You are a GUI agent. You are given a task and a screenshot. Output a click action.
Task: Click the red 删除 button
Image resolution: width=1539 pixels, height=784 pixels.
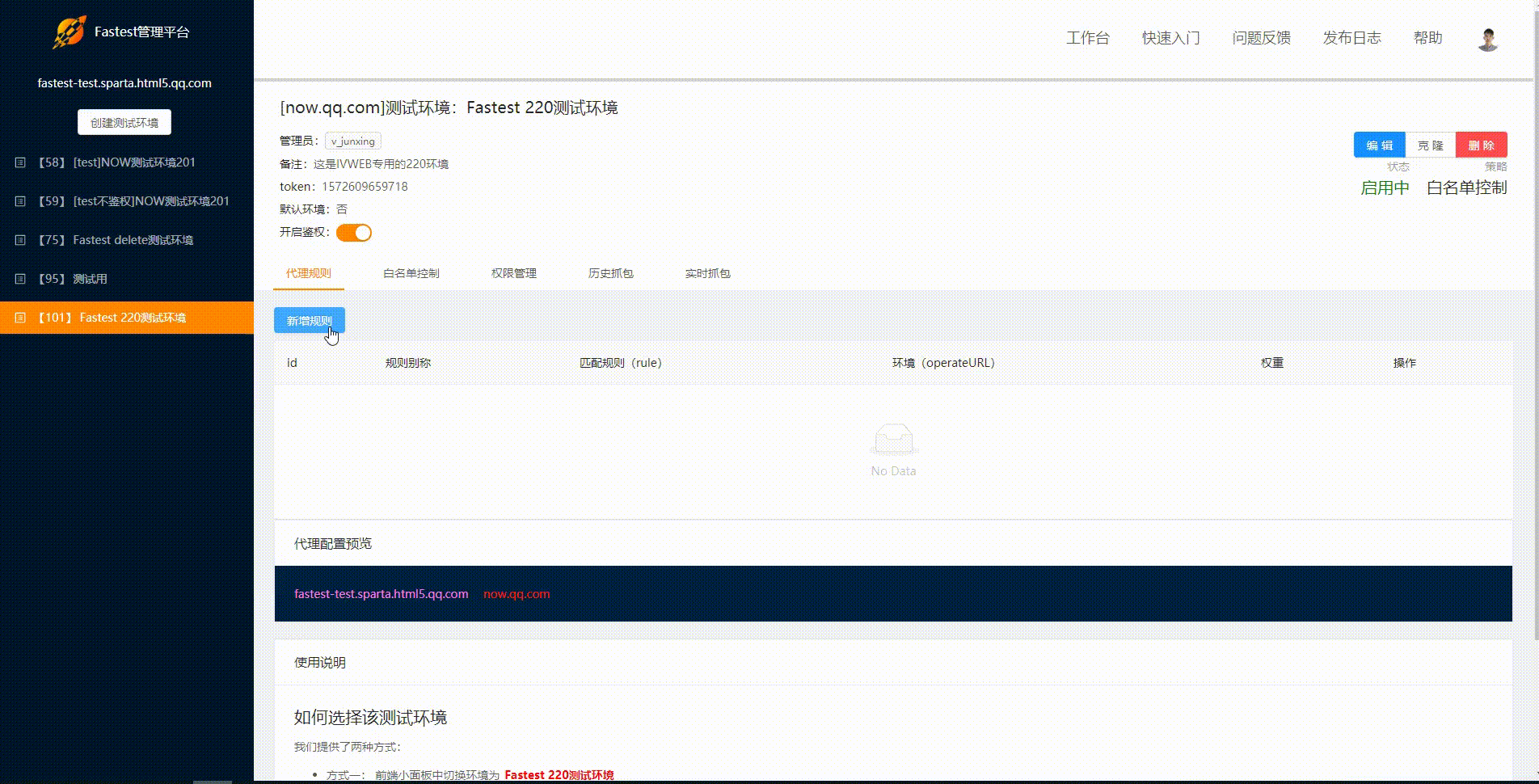pos(1482,145)
